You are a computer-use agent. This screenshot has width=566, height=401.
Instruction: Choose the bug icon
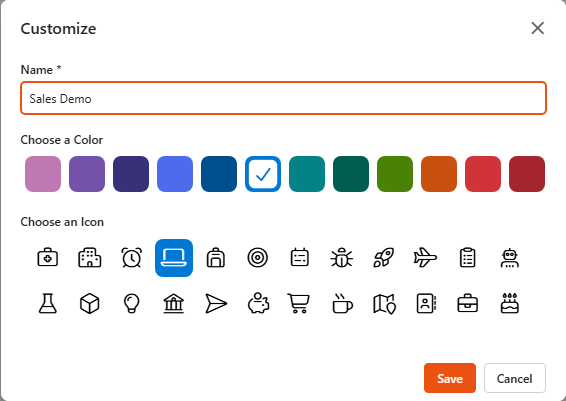tap(341, 258)
